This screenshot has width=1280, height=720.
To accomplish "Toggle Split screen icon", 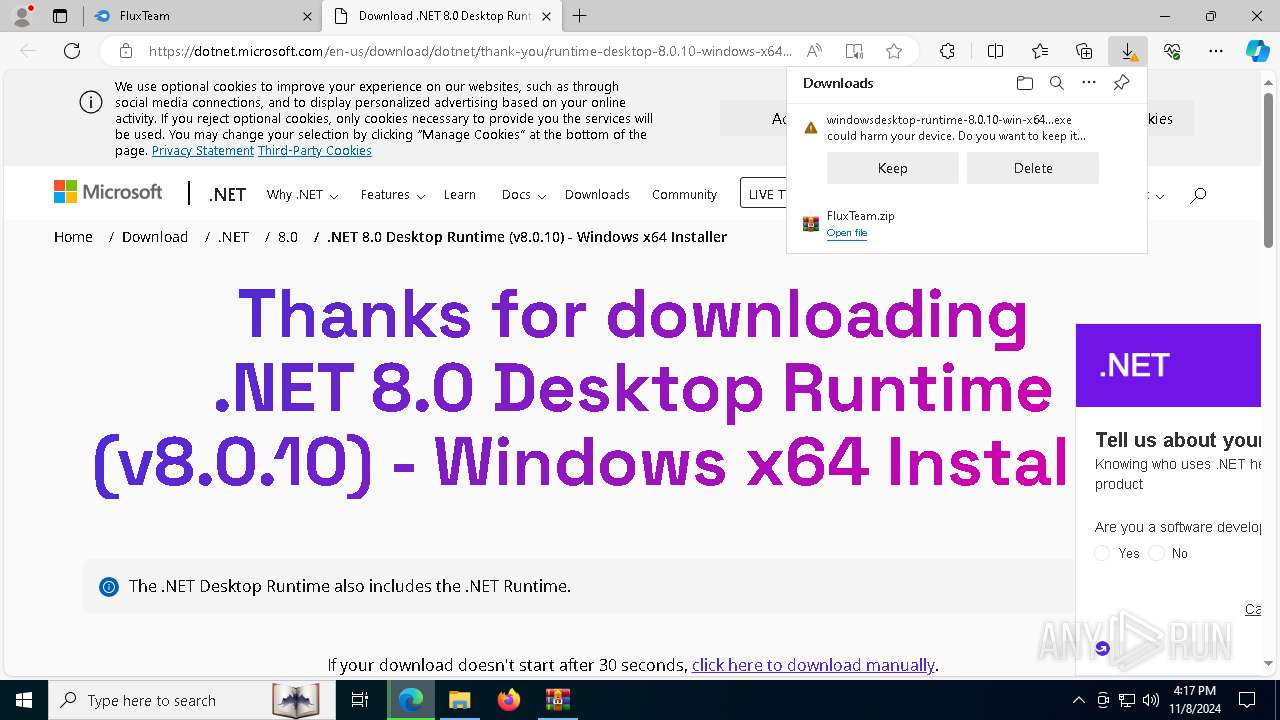I will 995,51.
